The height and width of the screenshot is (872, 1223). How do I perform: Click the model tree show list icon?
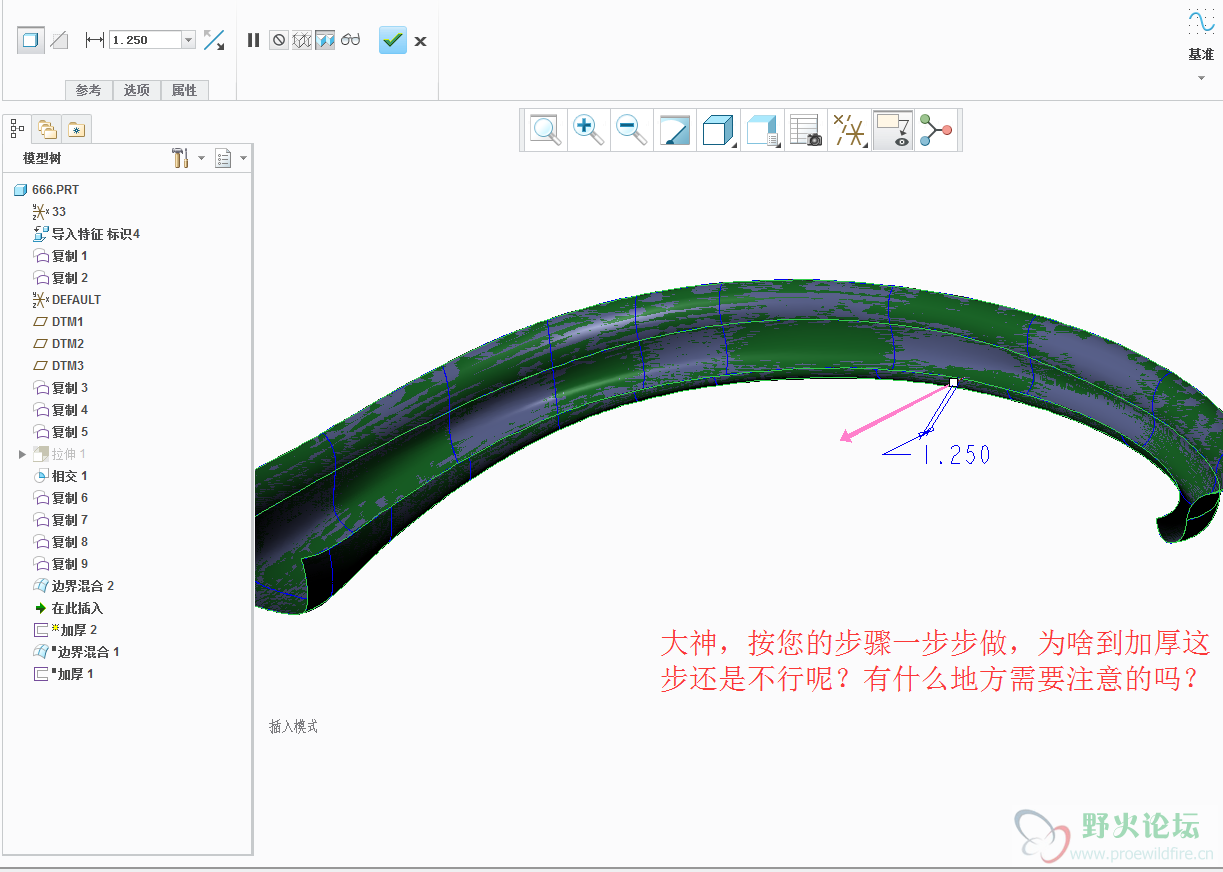(x=223, y=158)
